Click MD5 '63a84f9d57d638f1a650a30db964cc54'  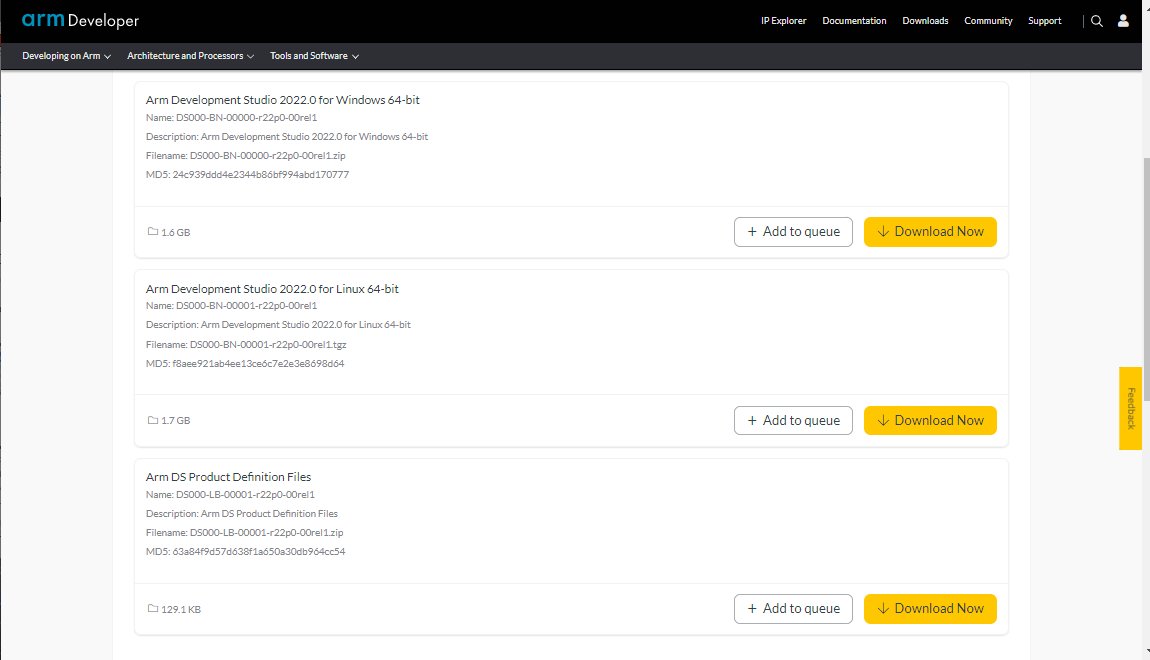tap(259, 551)
